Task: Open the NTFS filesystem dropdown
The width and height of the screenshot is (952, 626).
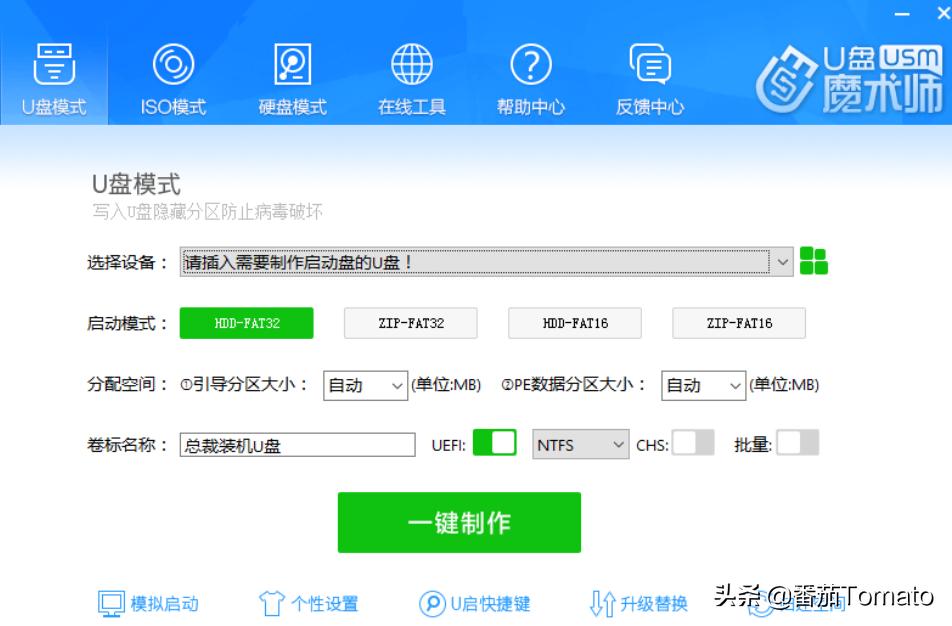Action: click(x=580, y=442)
